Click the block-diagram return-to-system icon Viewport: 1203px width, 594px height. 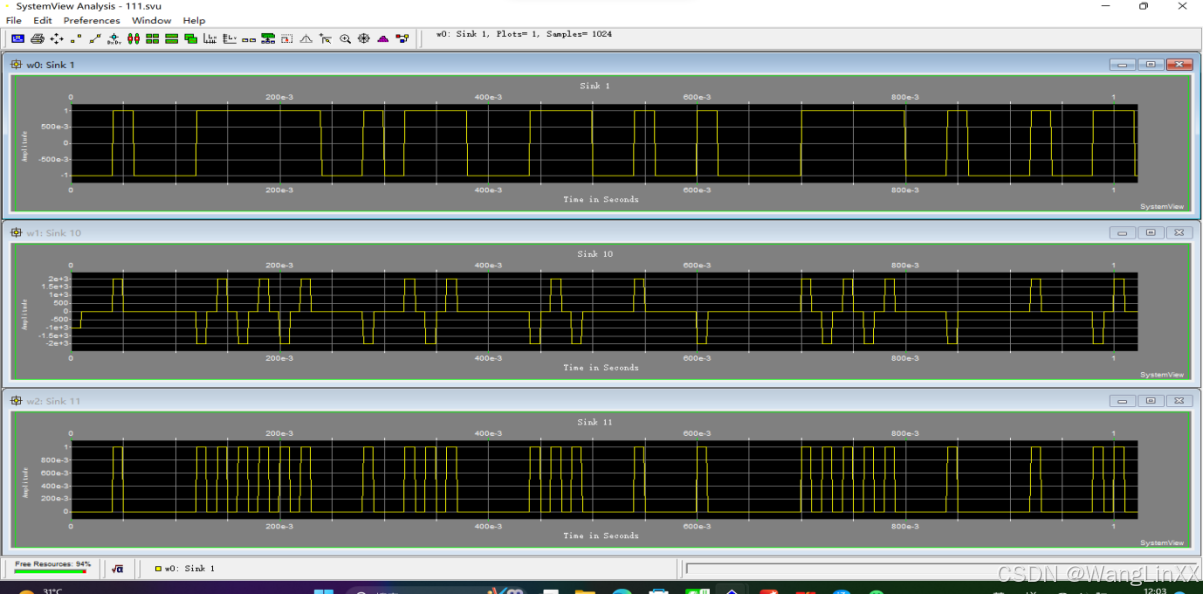(402, 39)
